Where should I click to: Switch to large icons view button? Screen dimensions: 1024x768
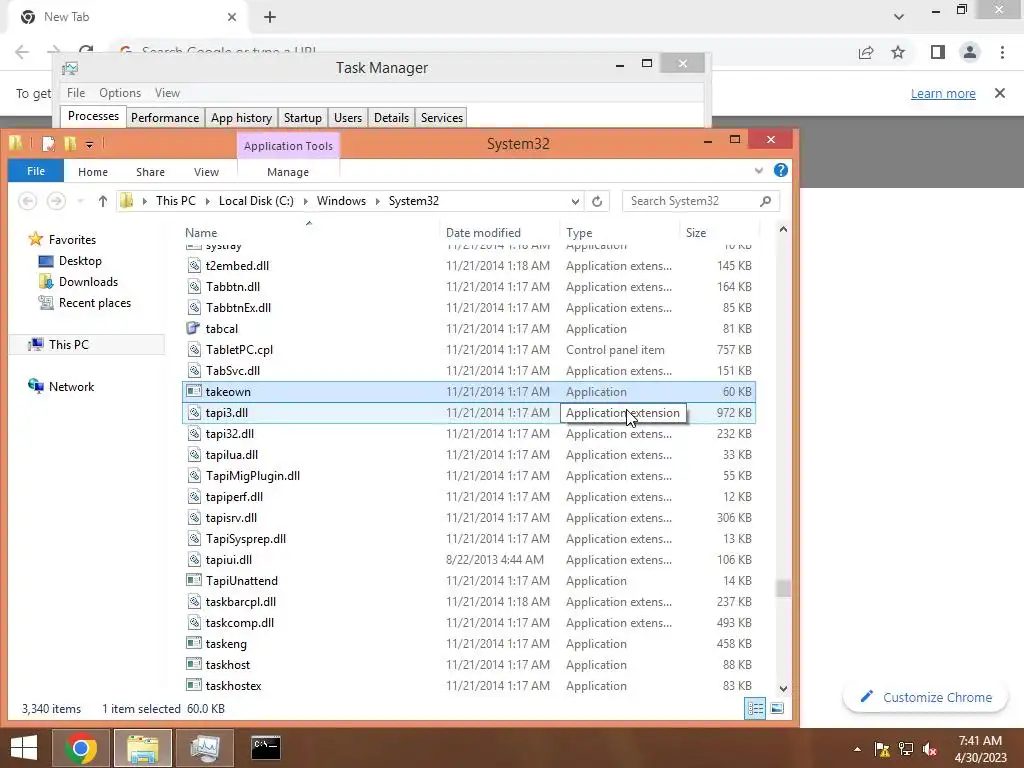pyautogui.click(x=777, y=709)
